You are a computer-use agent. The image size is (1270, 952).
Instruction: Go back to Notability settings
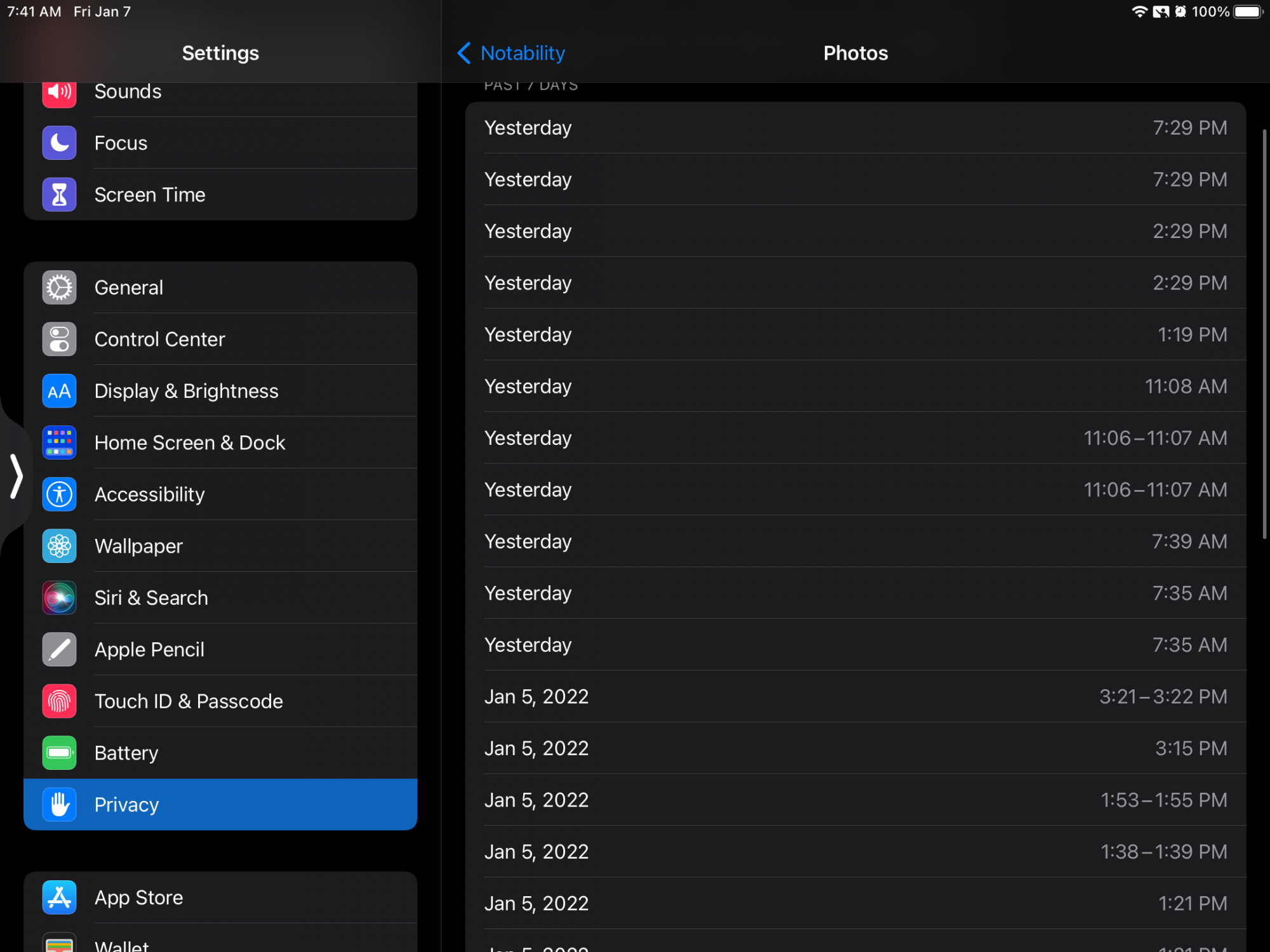click(511, 53)
